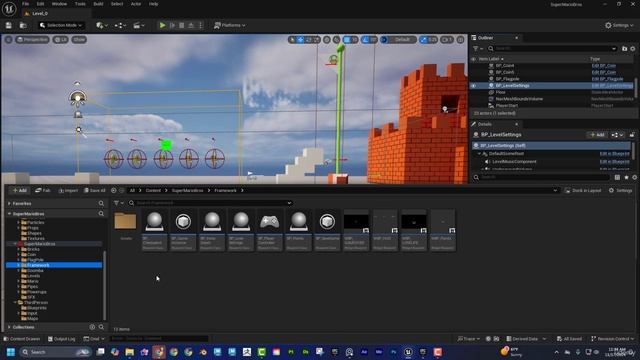Open the Selection Mode dropdown
Screen dimensions: 640x360
[61, 25]
